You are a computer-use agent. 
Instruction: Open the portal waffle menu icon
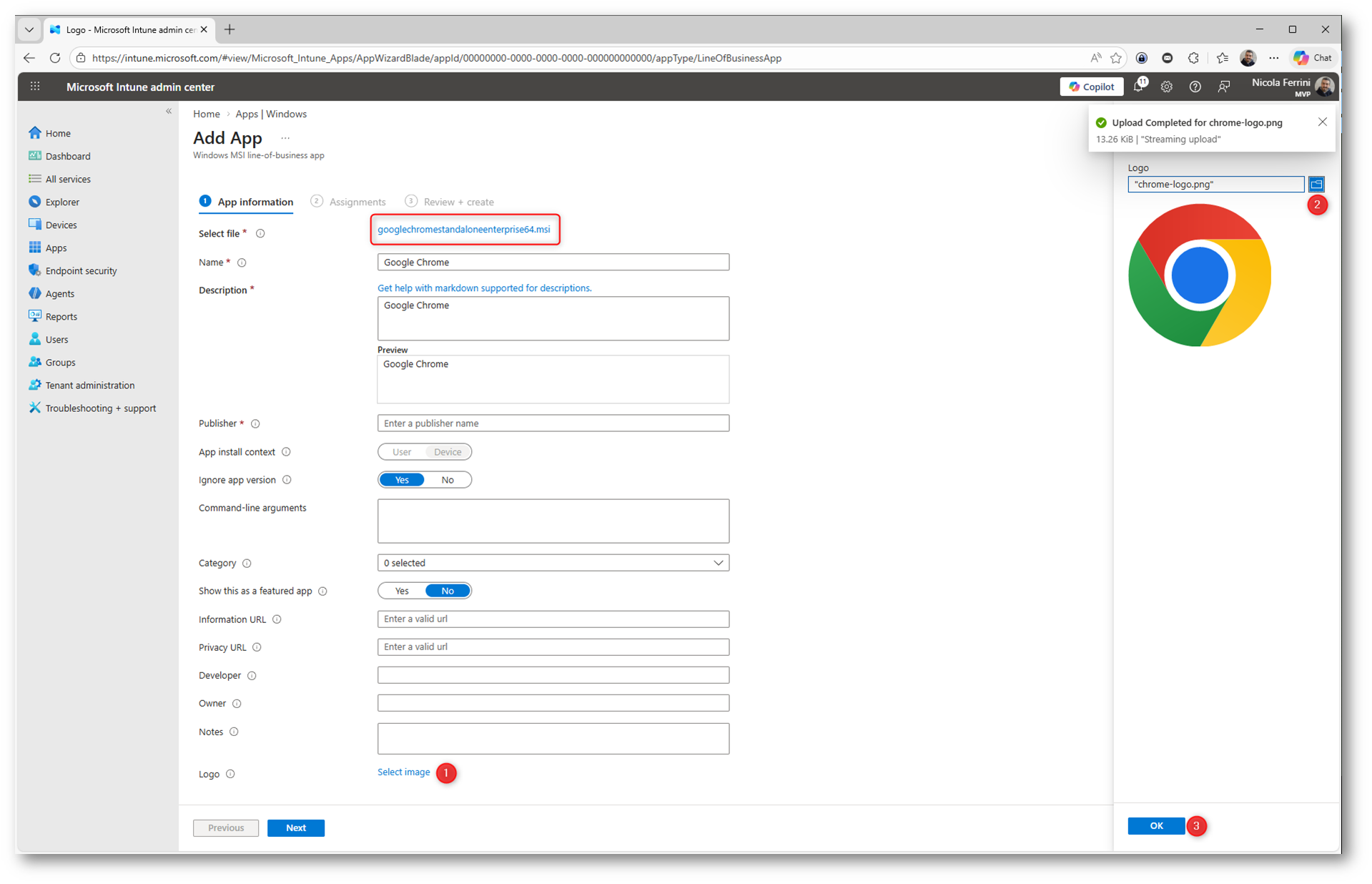coord(35,87)
